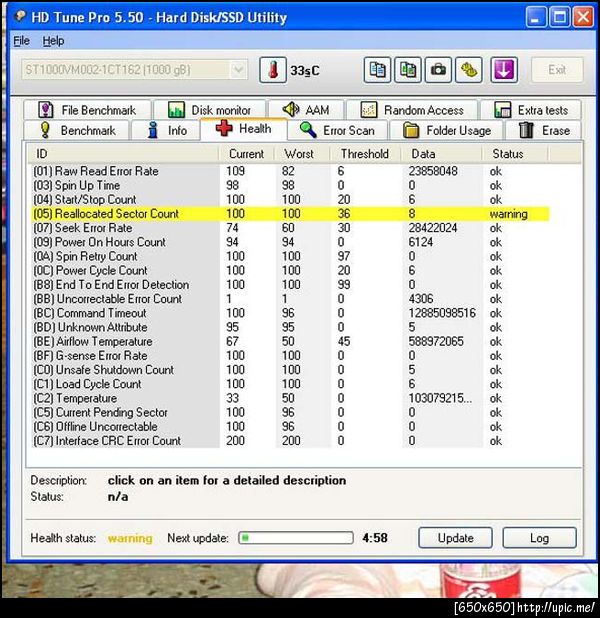600x618 pixels.
Task: Click the Random Access tab icon
Action: [369, 110]
